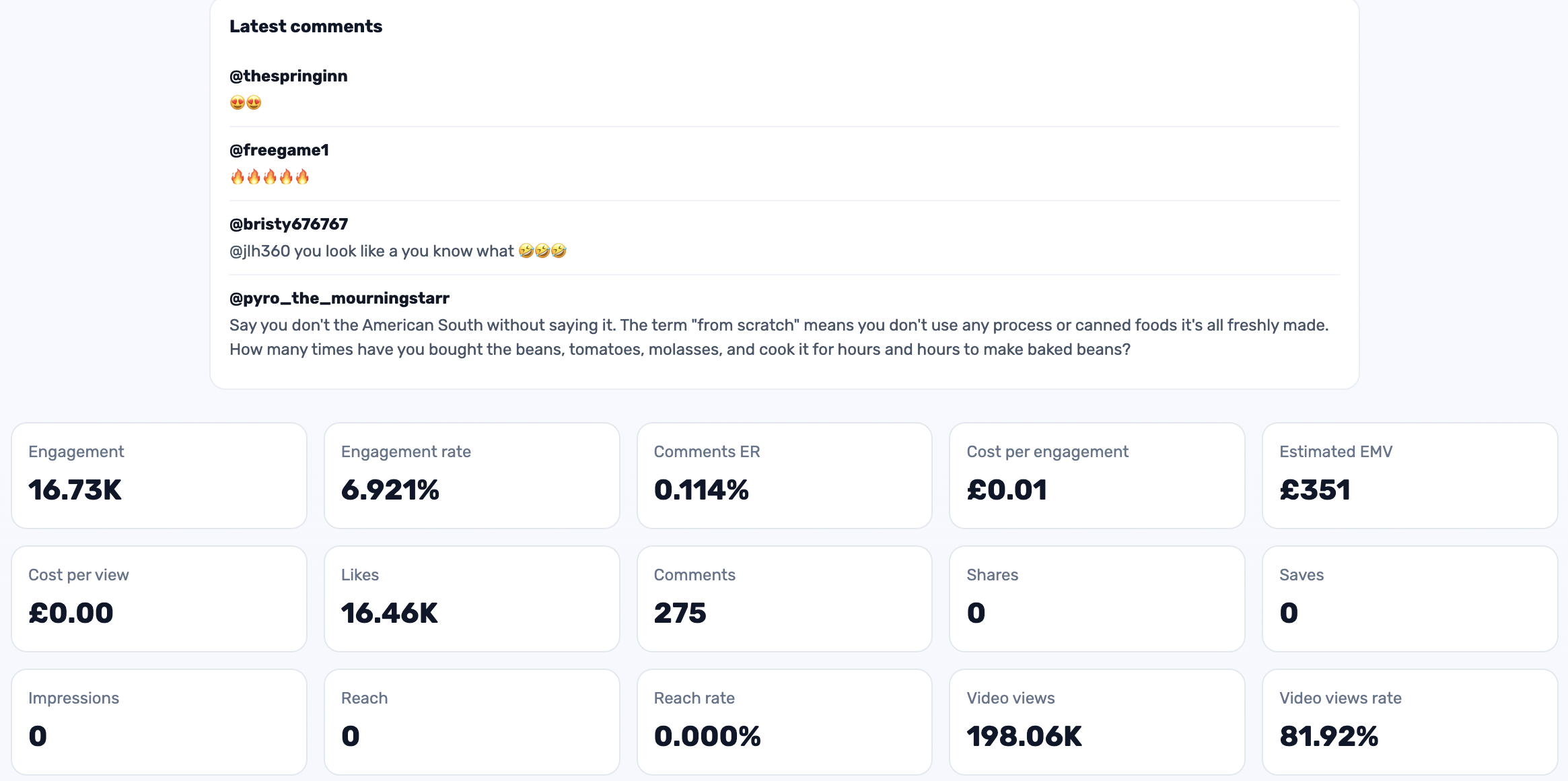This screenshot has height=781, width=1568.
Task: Open the @pyro_the_mourningstarr profile link
Action: 338,298
